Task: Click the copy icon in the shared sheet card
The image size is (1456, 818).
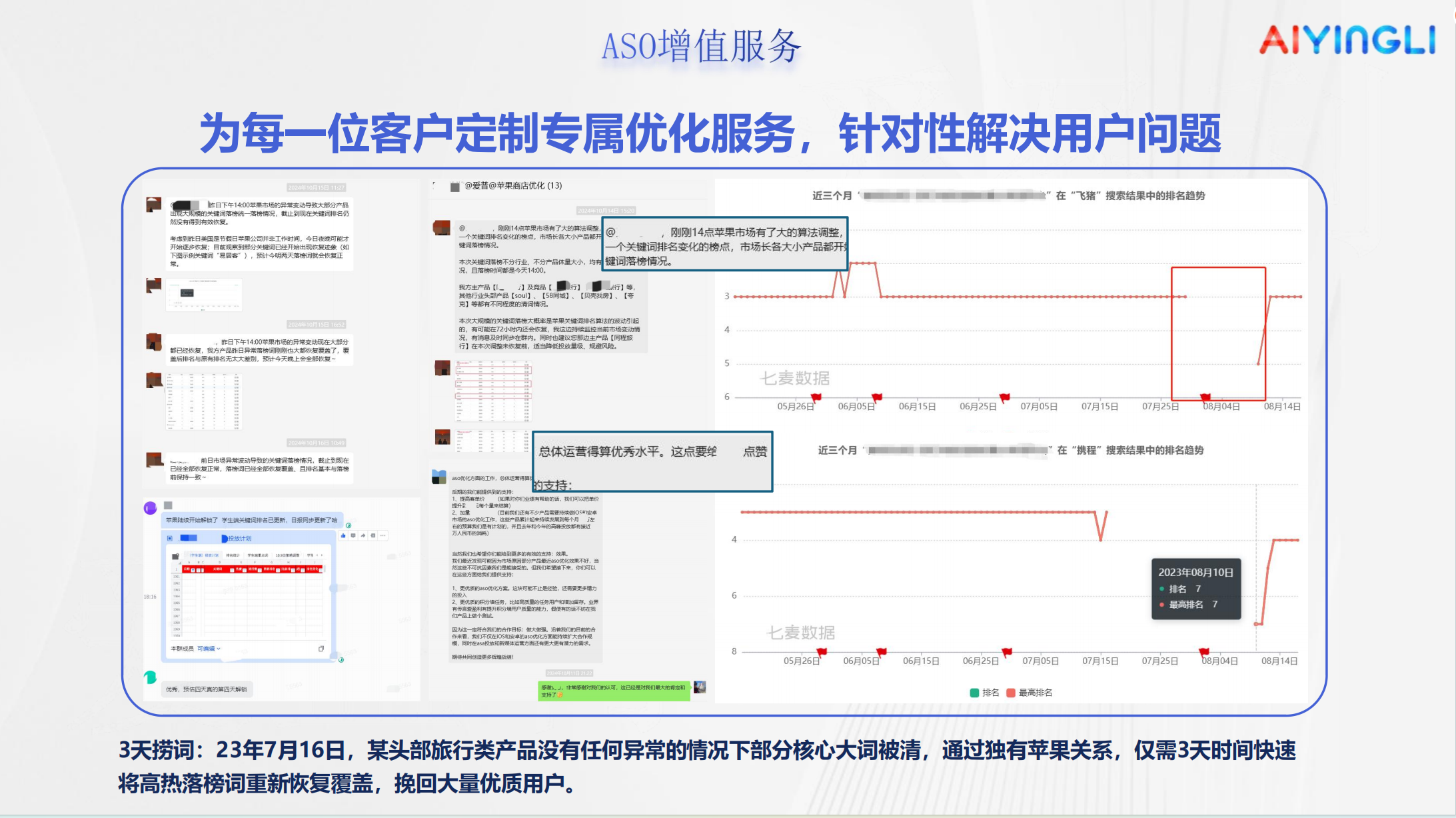Action: 321,649
